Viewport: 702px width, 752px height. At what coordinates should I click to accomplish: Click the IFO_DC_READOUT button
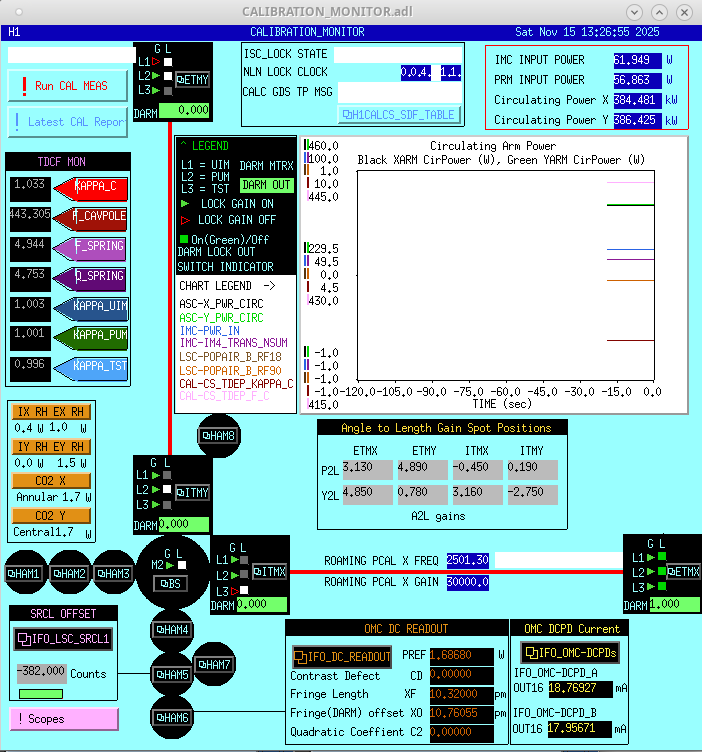click(342, 657)
